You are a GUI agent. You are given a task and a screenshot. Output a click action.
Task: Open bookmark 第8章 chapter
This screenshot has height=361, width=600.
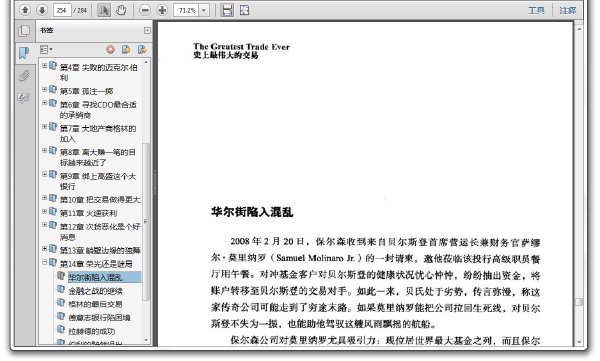[98, 157]
